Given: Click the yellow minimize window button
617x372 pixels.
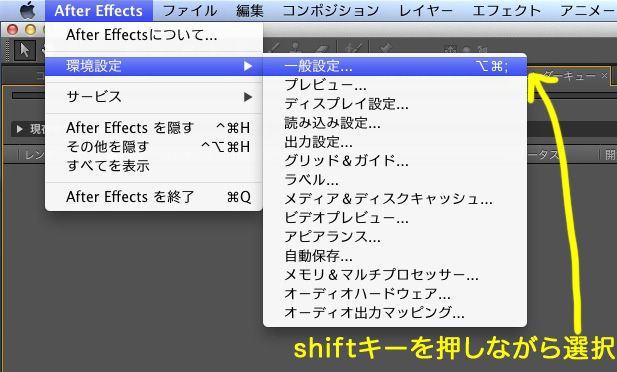Looking at the screenshot, I should coord(30,30).
